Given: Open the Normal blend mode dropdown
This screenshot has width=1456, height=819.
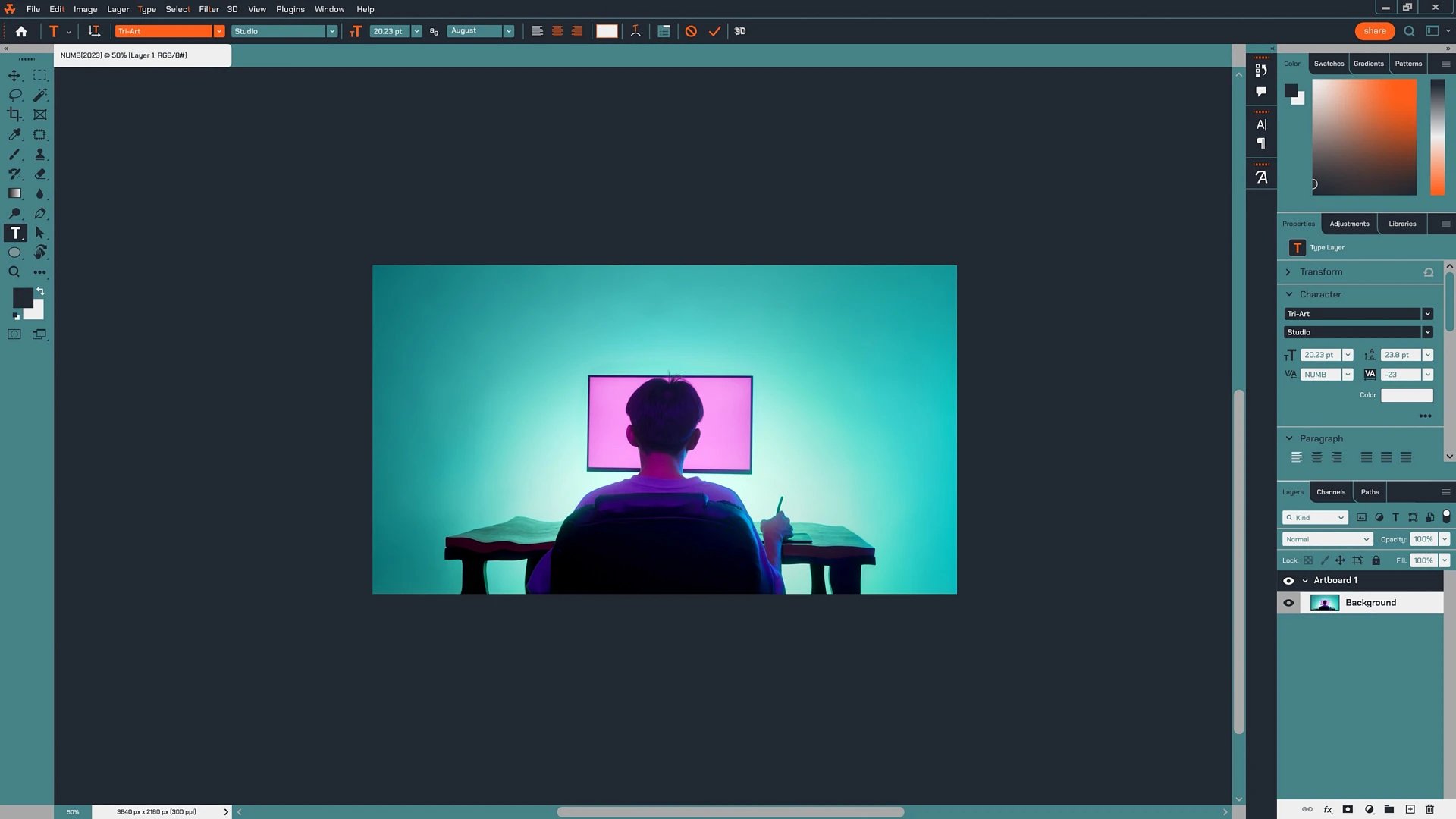Looking at the screenshot, I should (x=1327, y=539).
